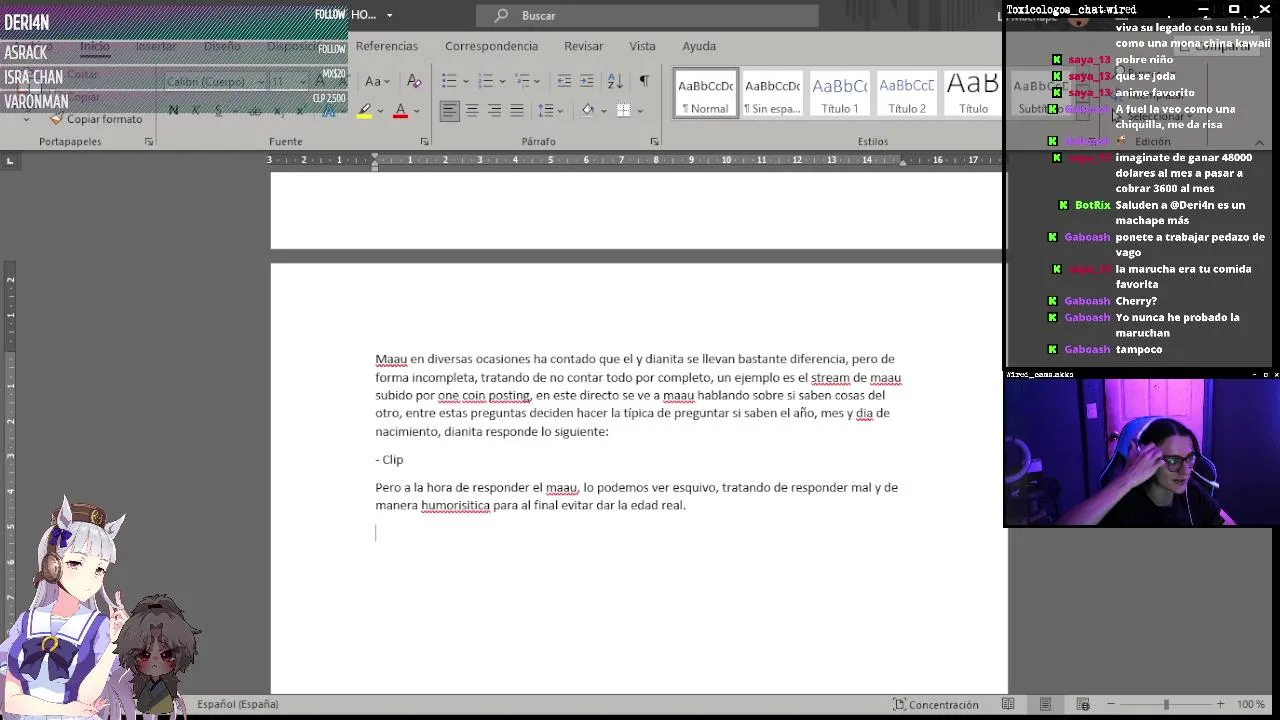Open the Referencias ribbon tab
Image resolution: width=1280 pixels, height=720 pixels.
pyautogui.click(x=387, y=46)
